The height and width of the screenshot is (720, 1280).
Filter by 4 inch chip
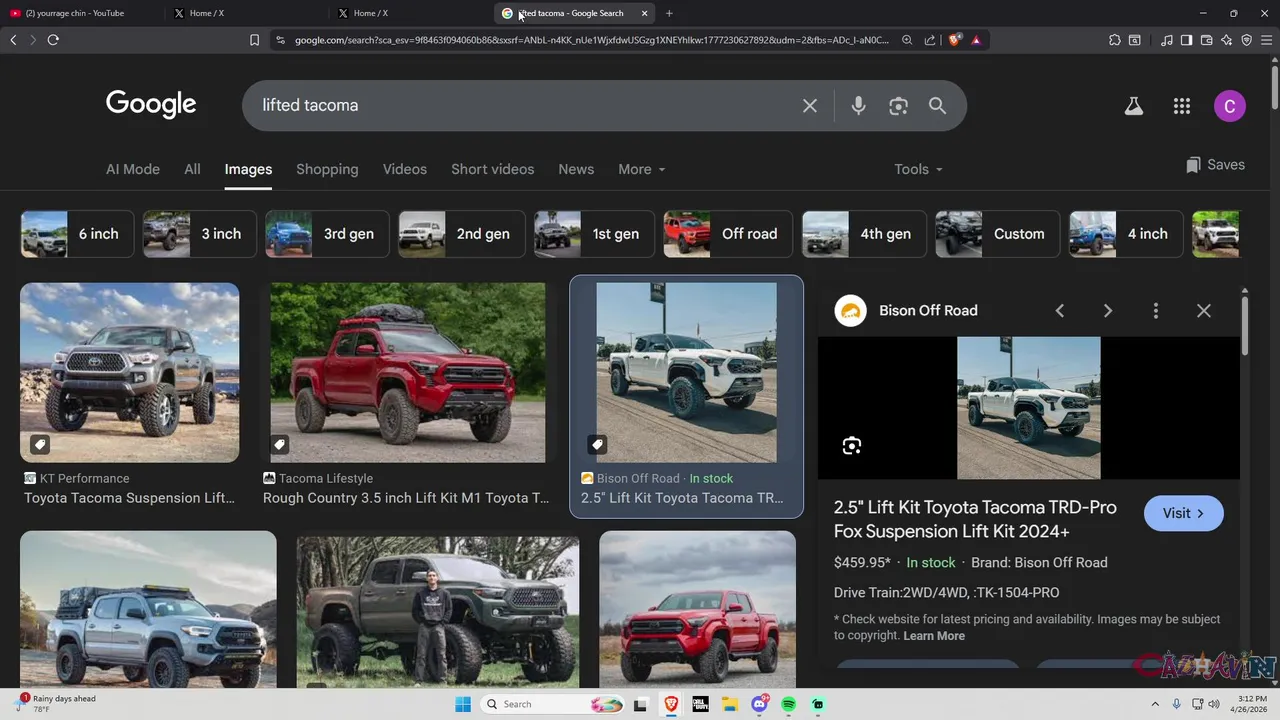pyautogui.click(x=1126, y=234)
